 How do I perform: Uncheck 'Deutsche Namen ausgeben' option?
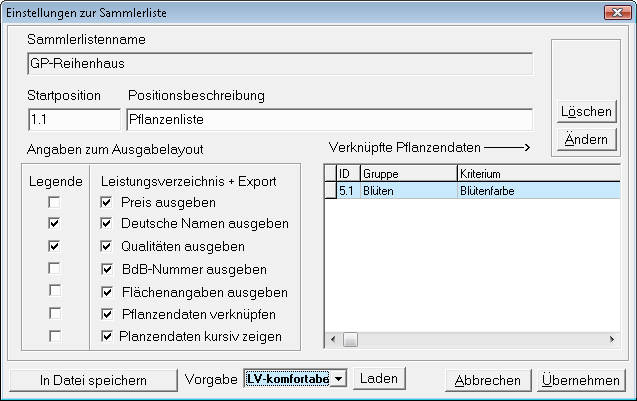(108, 224)
